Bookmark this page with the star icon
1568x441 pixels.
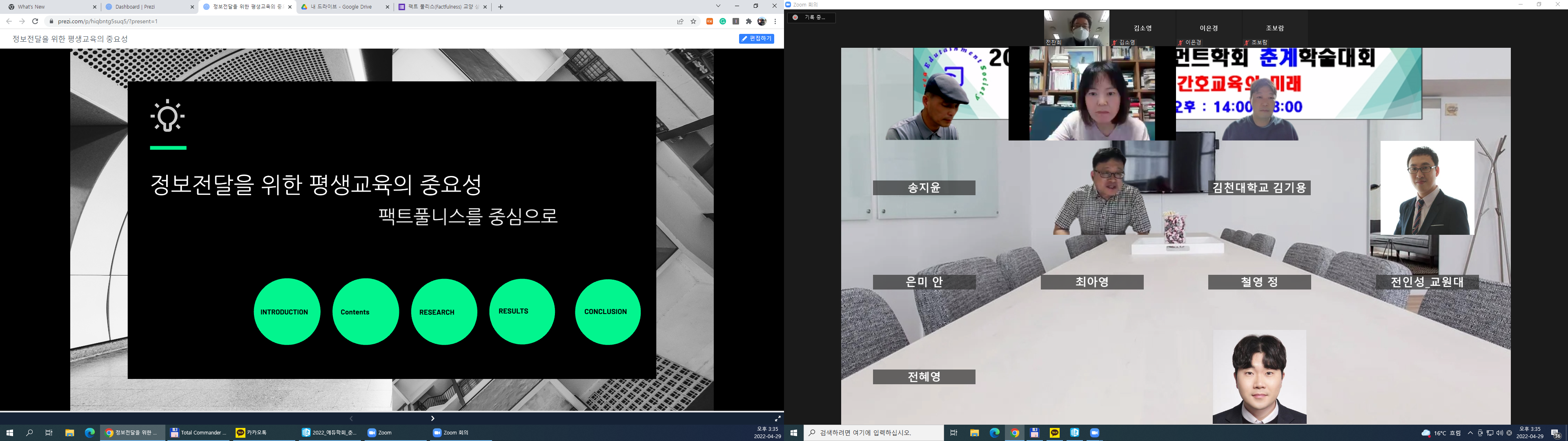tap(693, 21)
